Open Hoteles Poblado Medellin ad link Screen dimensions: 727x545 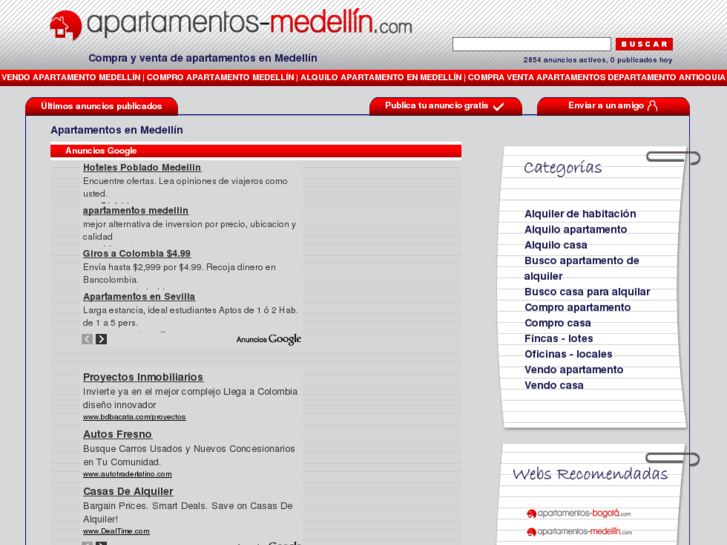[142, 167]
